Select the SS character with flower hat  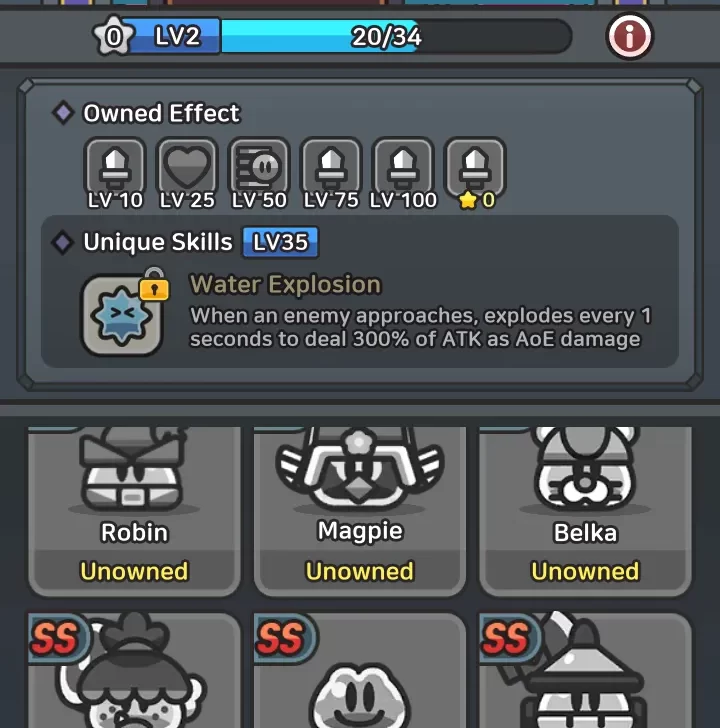(x=134, y=670)
